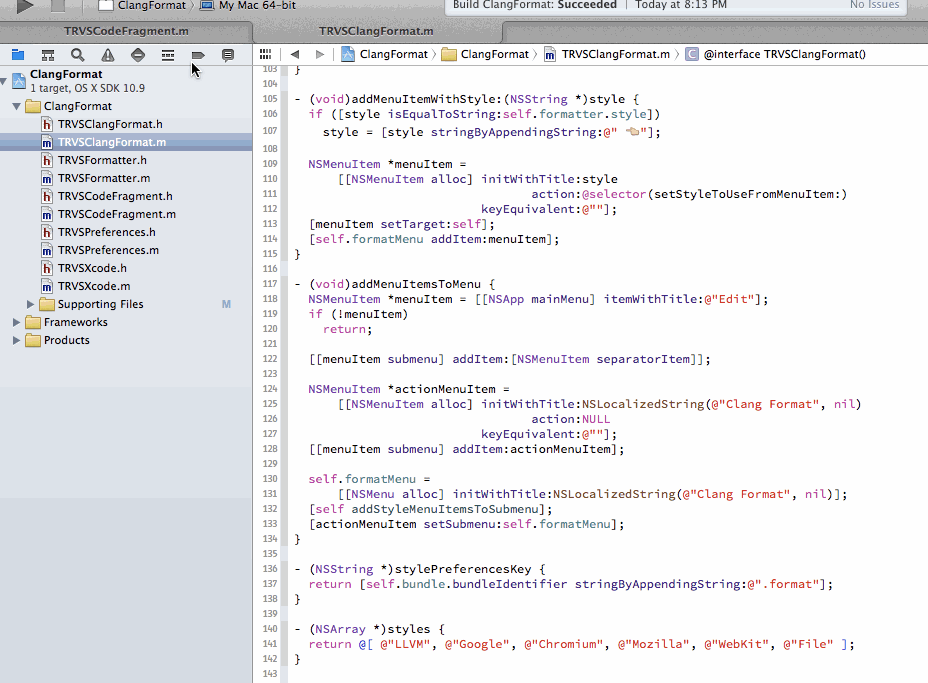Click No Issues status indicator
This screenshot has height=683, width=928.
[x=874, y=5]
